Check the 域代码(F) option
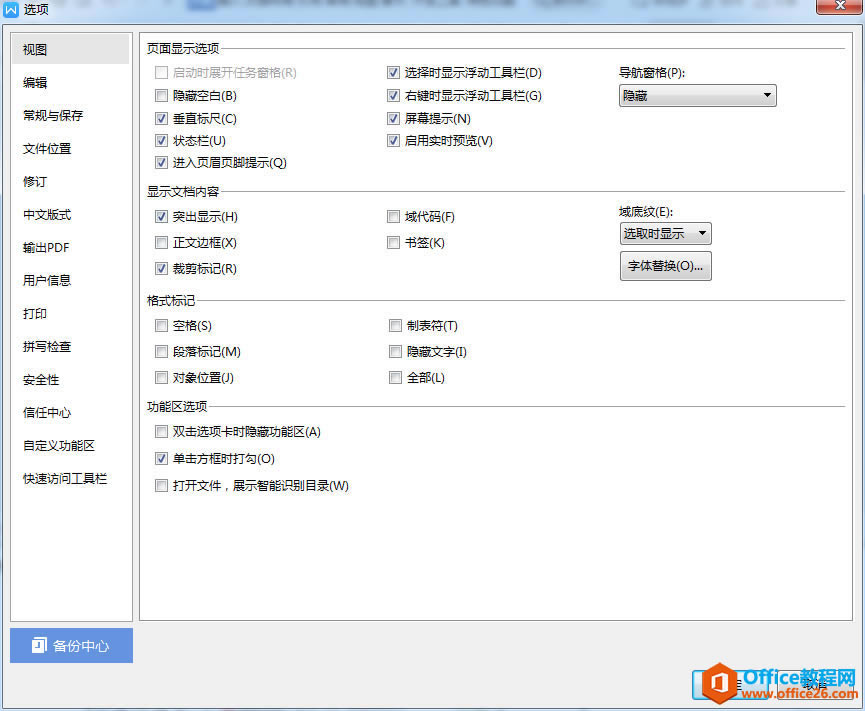 tap(393, 217)
